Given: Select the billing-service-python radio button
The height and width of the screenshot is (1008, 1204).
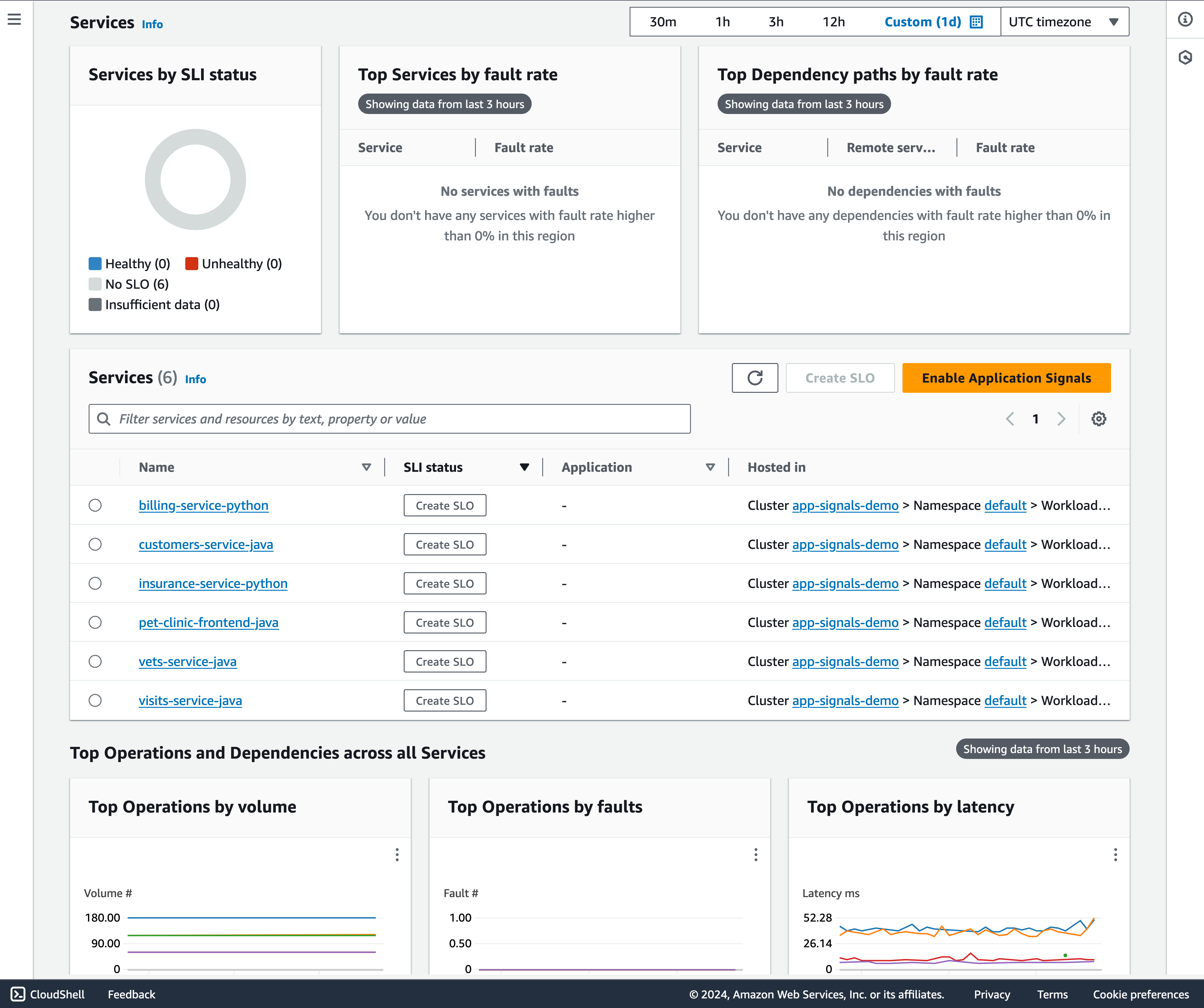Looking at the screenshot, I should pyautogui.click(x=95, y=505).
